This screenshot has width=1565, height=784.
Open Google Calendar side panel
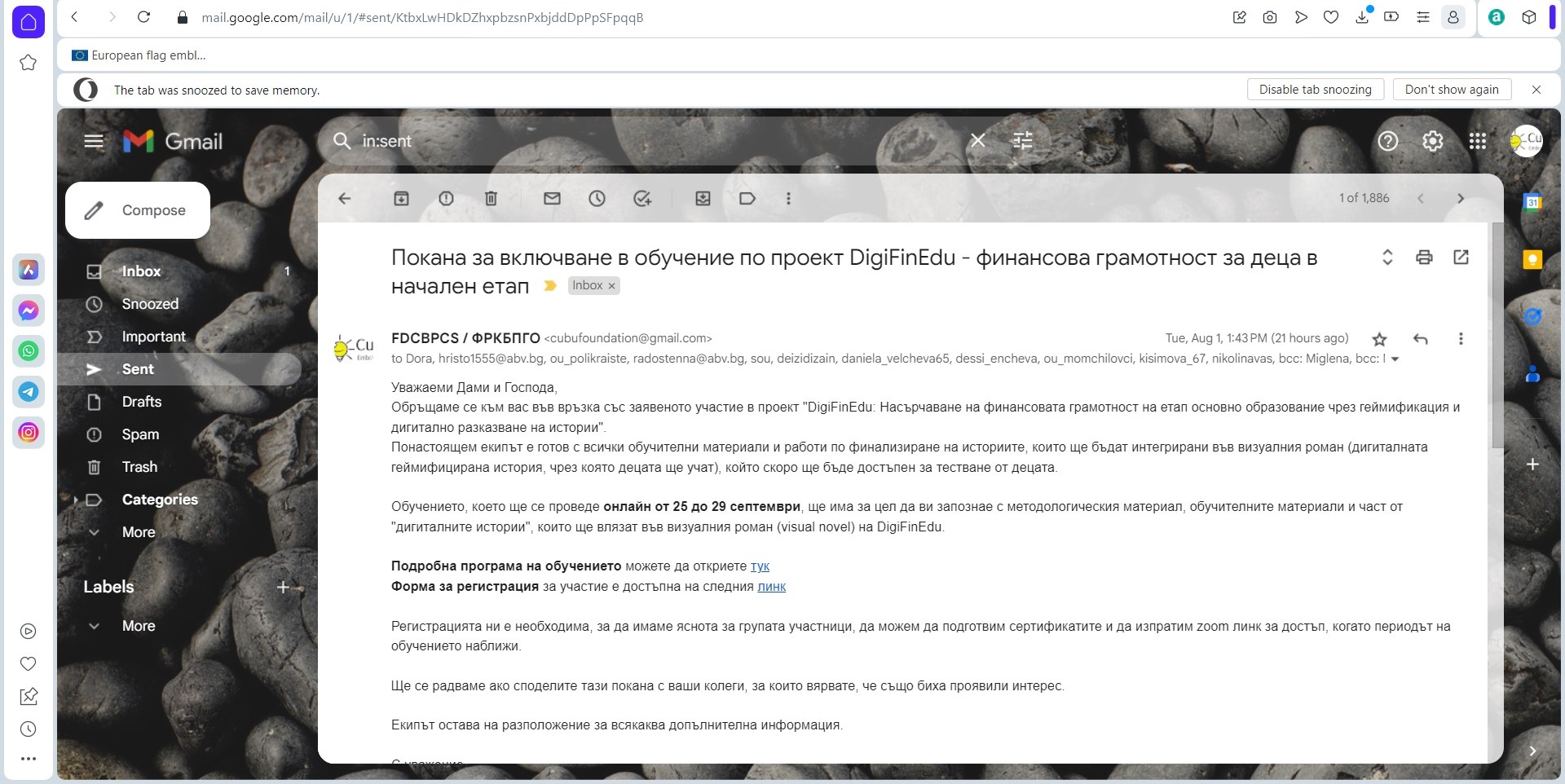click(1532, 202)
